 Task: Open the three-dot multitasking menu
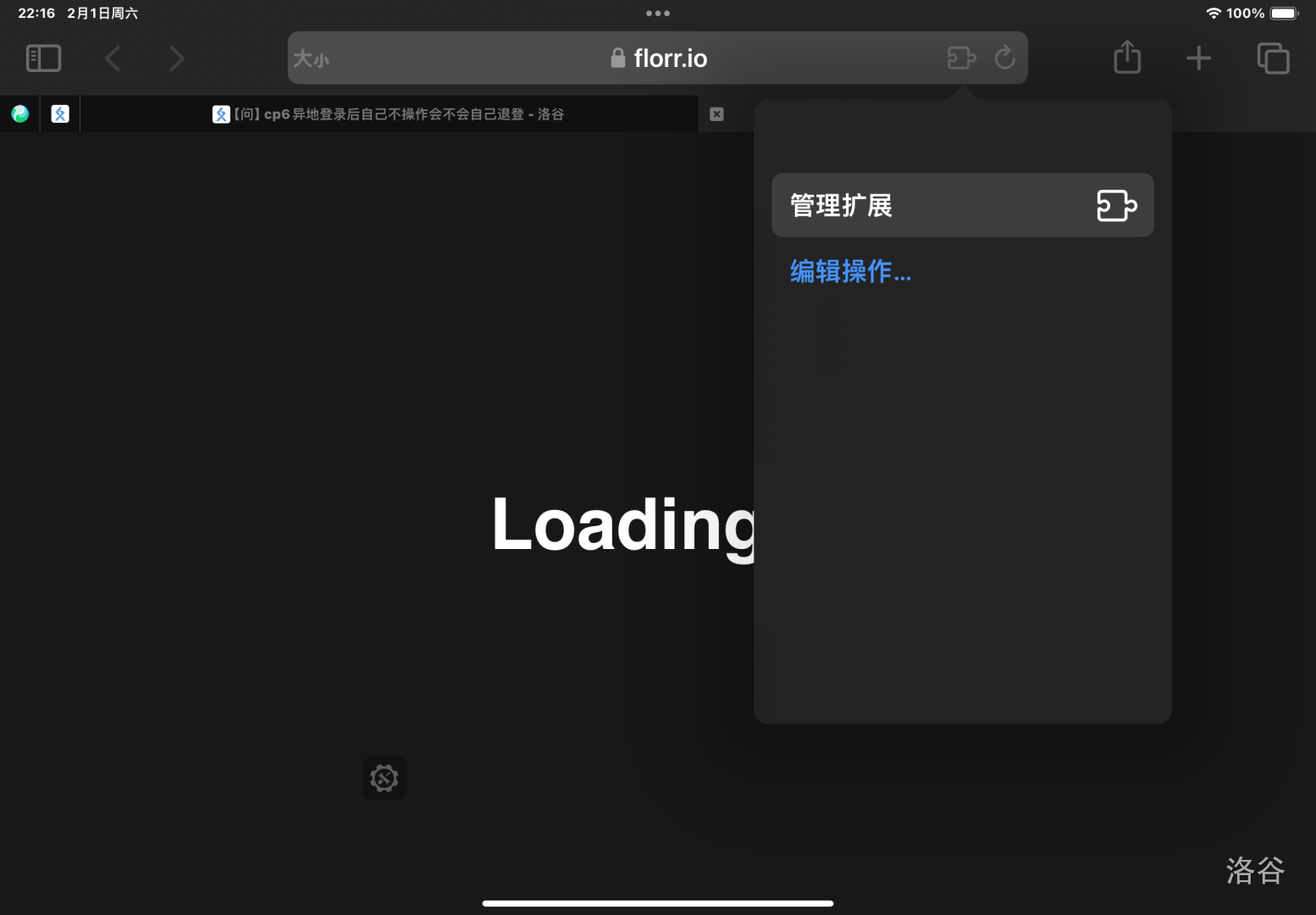click(658, 14)
